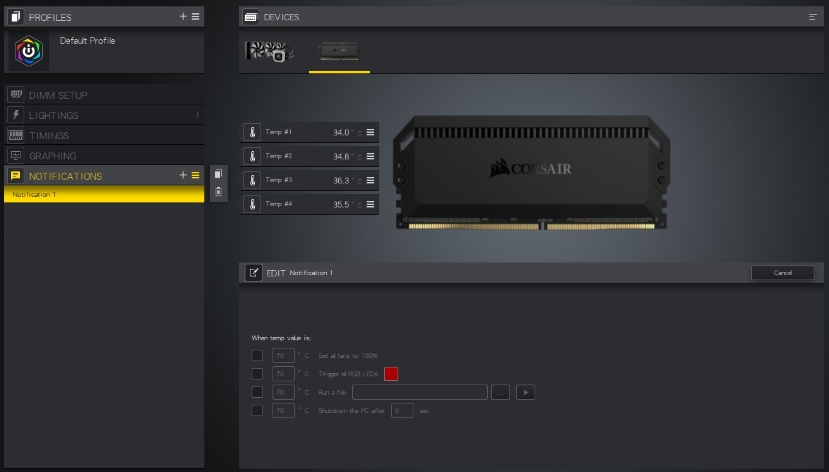Click the Corsair RAM module image

tap(531, 172)
